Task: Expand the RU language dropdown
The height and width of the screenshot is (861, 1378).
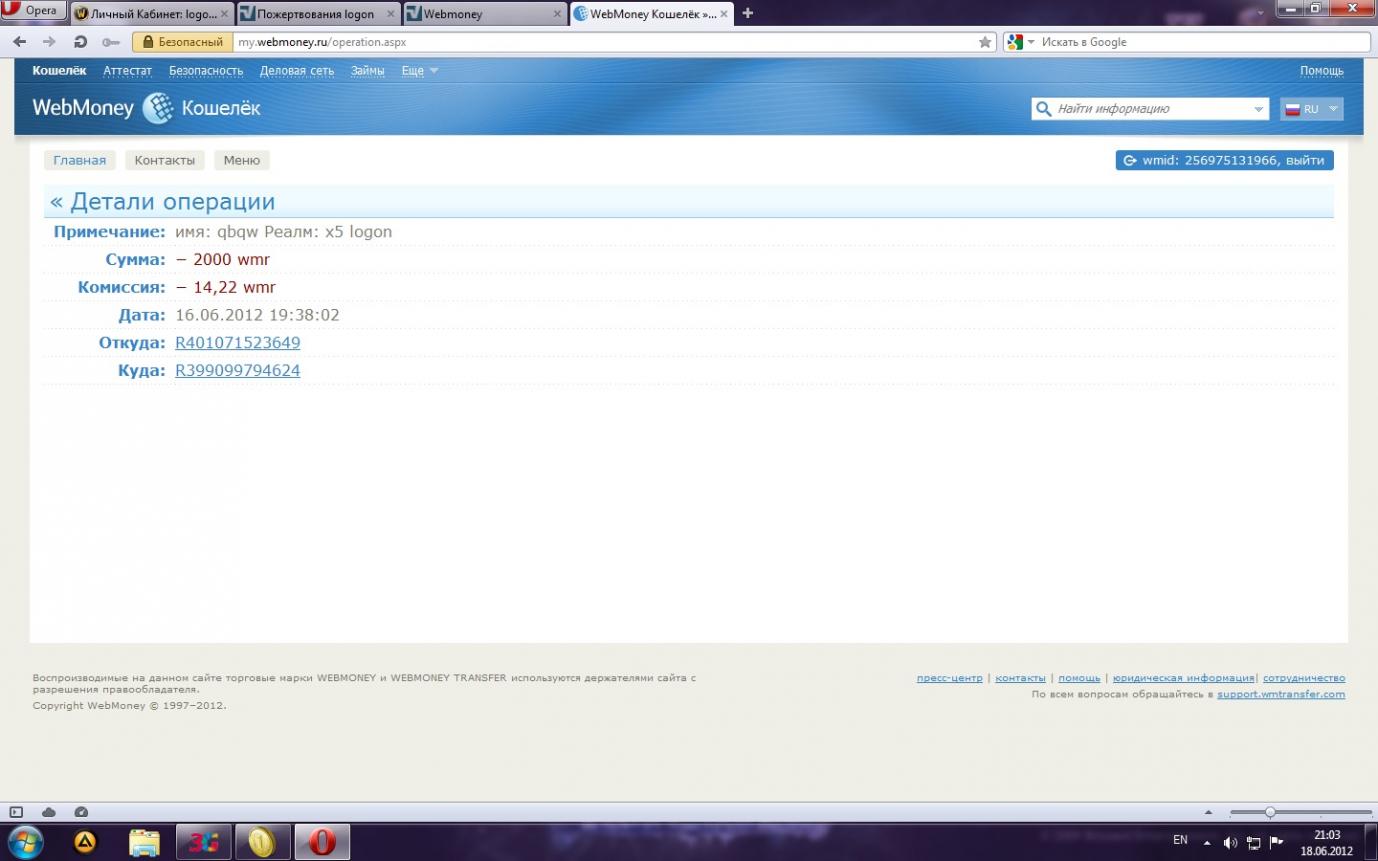Action: point(1311,109)
